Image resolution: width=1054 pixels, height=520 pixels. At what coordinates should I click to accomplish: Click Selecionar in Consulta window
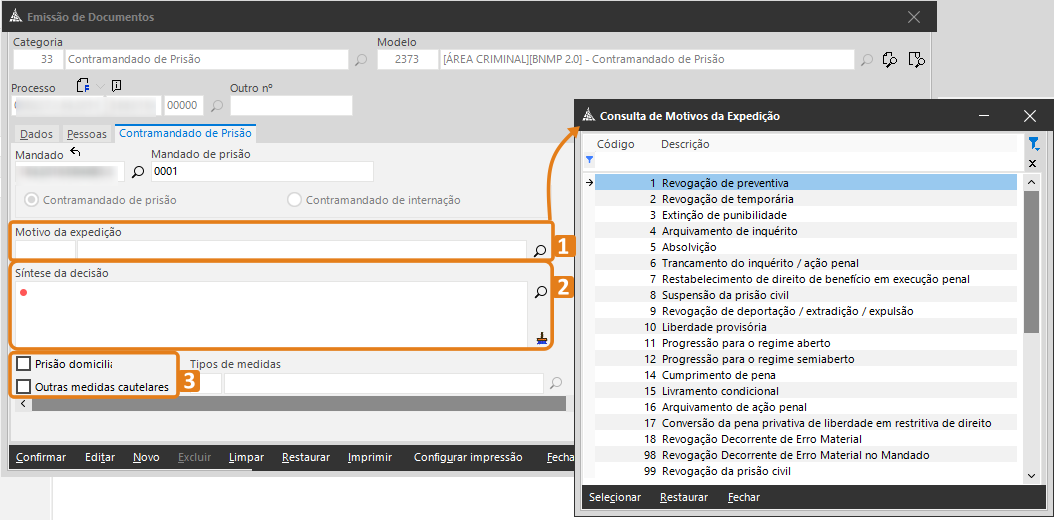tap(615, 497)
